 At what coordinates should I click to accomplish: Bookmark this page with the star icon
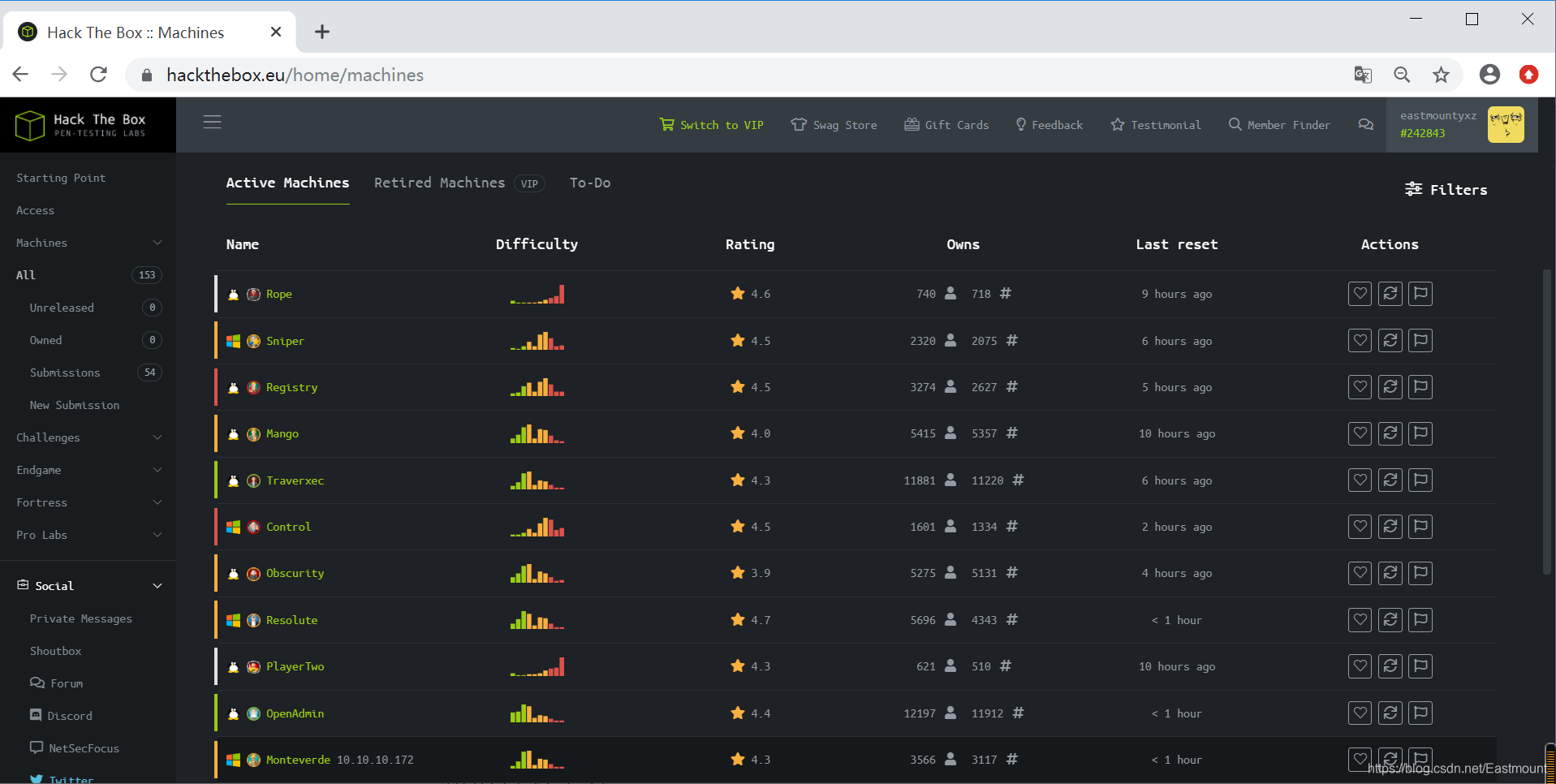point(1441,75)
